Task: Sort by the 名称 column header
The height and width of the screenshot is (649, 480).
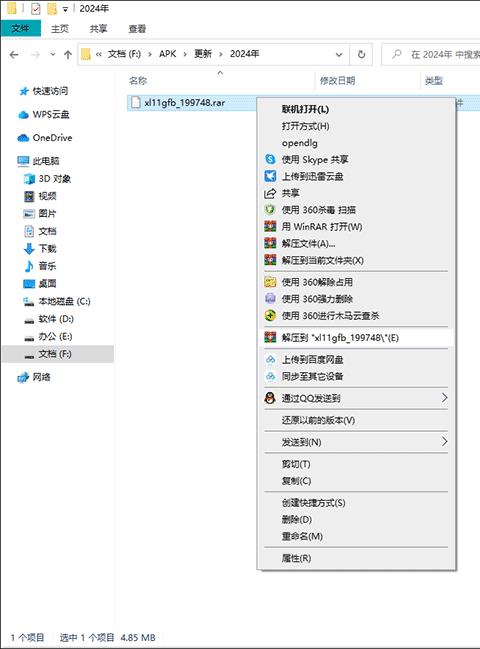Action: pos(138,80)
